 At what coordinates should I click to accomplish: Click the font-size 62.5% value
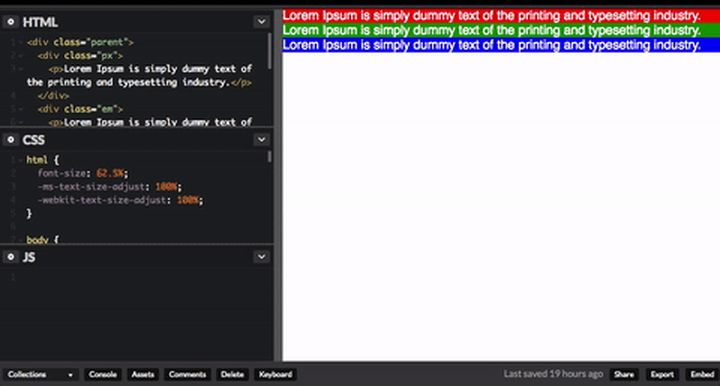tap(110, 173)
